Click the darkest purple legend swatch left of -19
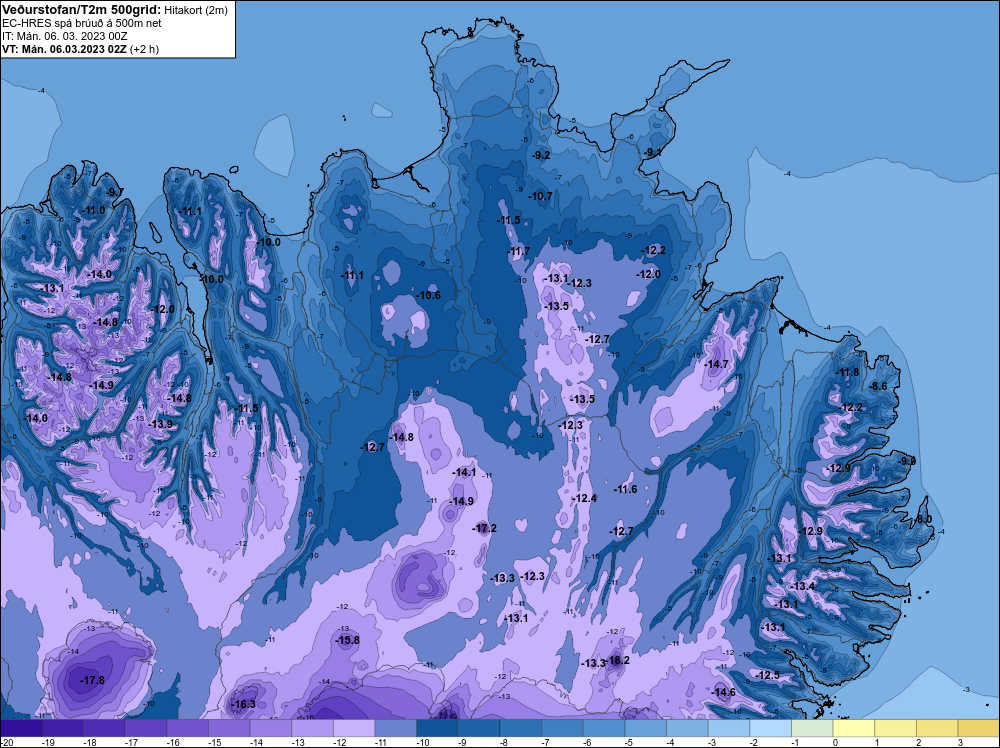This screenshot has width=1000, height=748. tap(21, 728)
